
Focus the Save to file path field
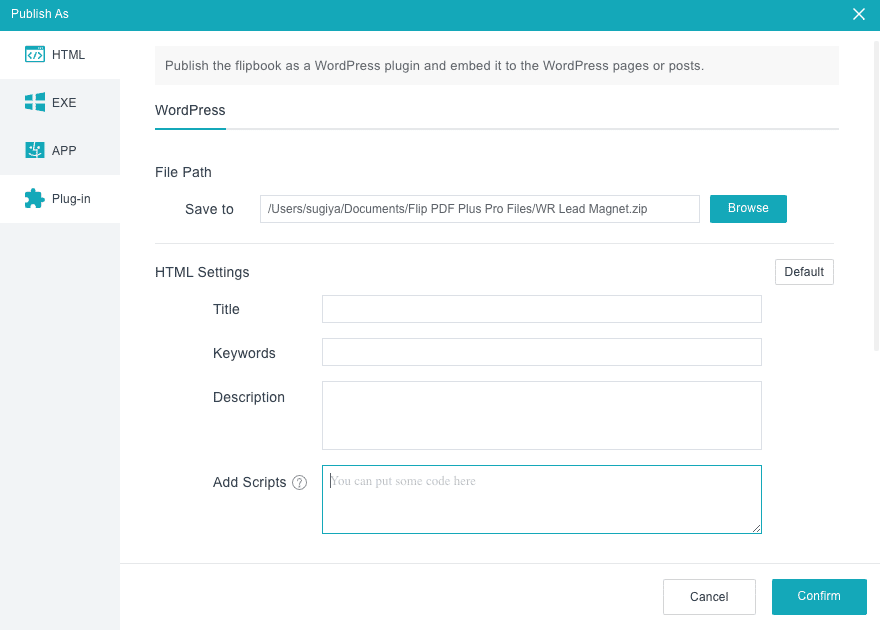click(480, 209)
